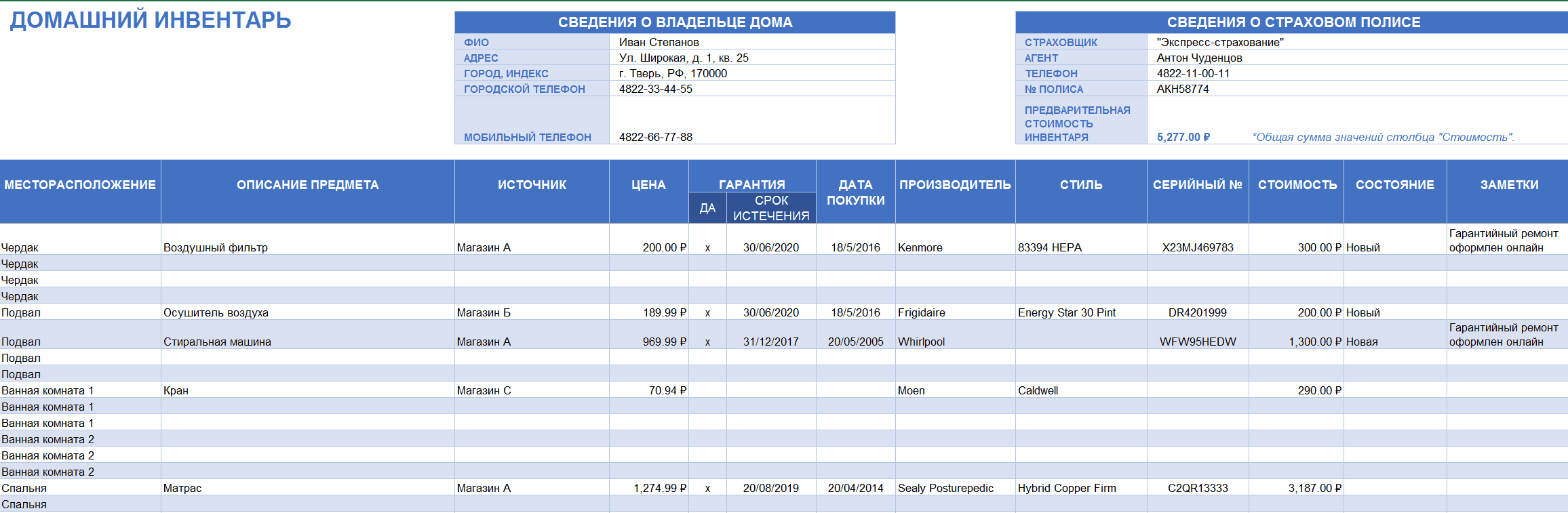Click the "Стиральная машина" item cell
Image resolution: width=1568 pixels, height=513 pixels.
(x=308, y=335)
